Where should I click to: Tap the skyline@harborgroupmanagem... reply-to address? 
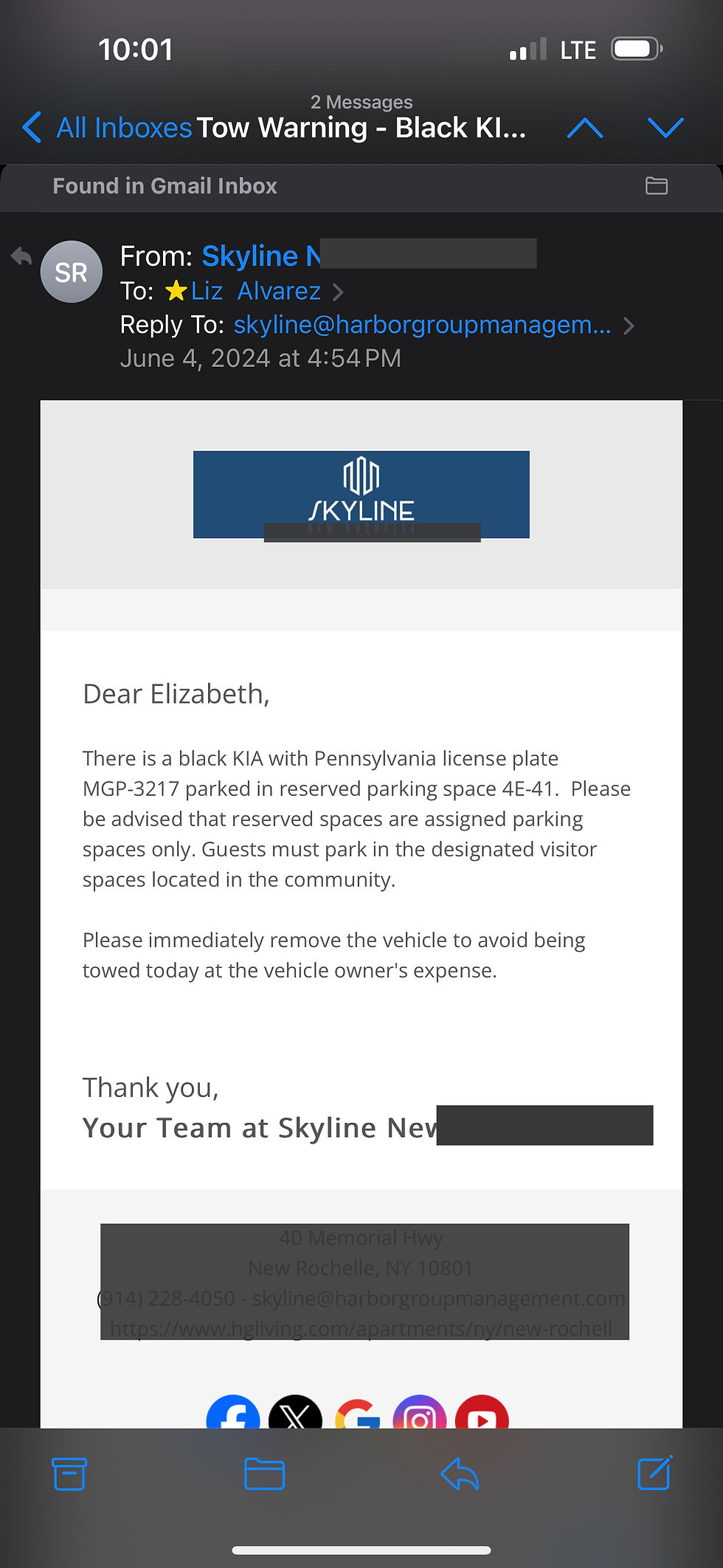pos(422,325)
